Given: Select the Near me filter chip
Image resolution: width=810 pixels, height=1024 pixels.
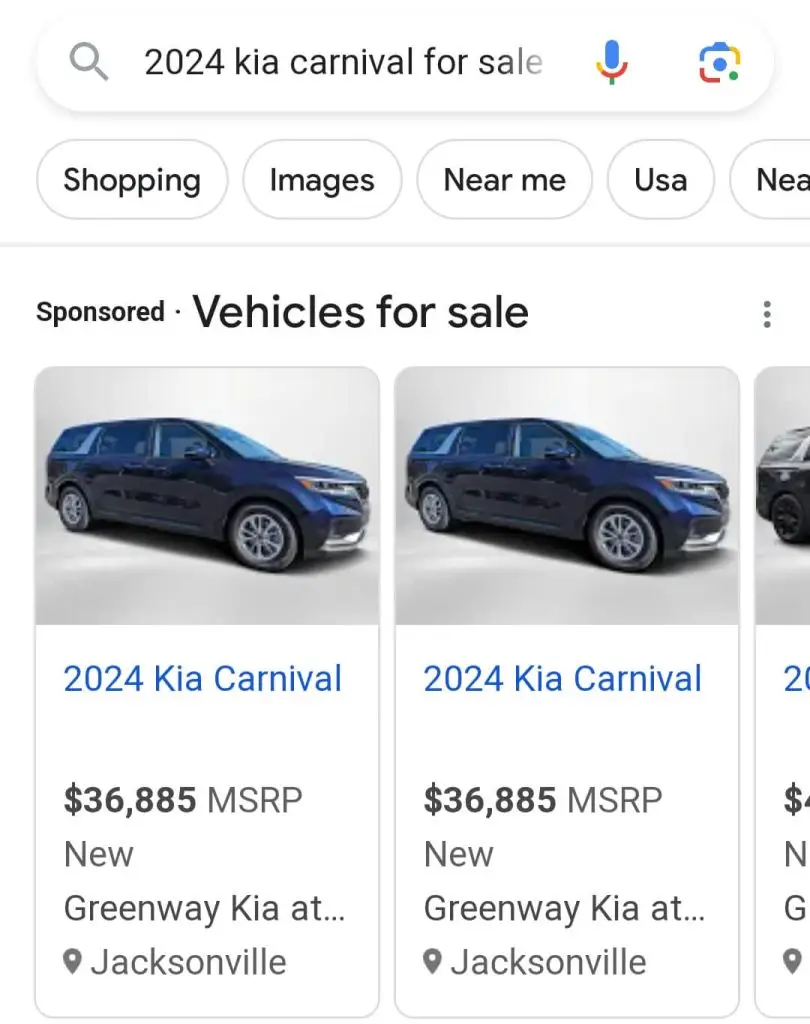Looking at the screenshot, I should pos(504,180).
